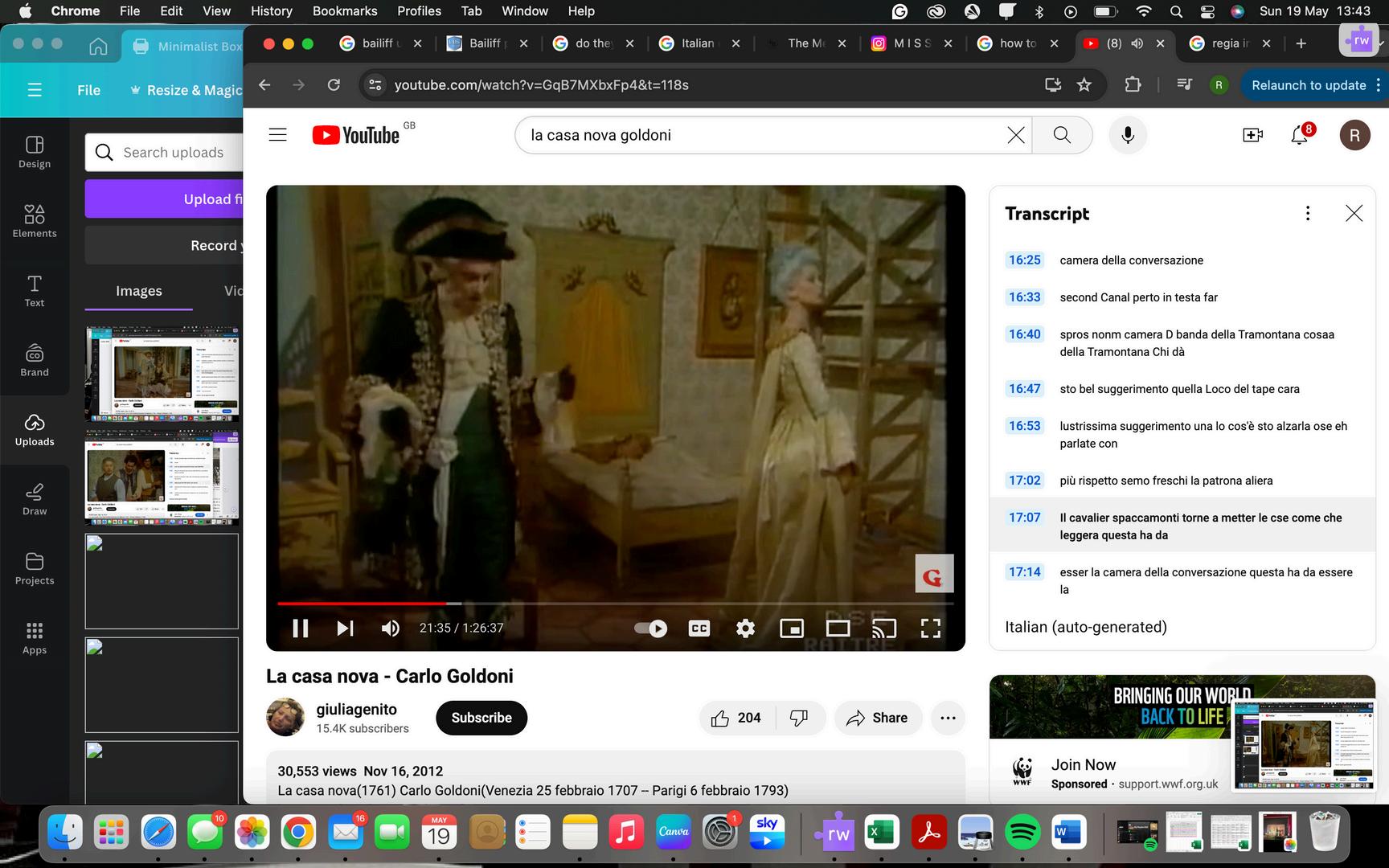Run search with magnifier button
This screenshot has height=868, width=1389.
(x=1062, y=135)
